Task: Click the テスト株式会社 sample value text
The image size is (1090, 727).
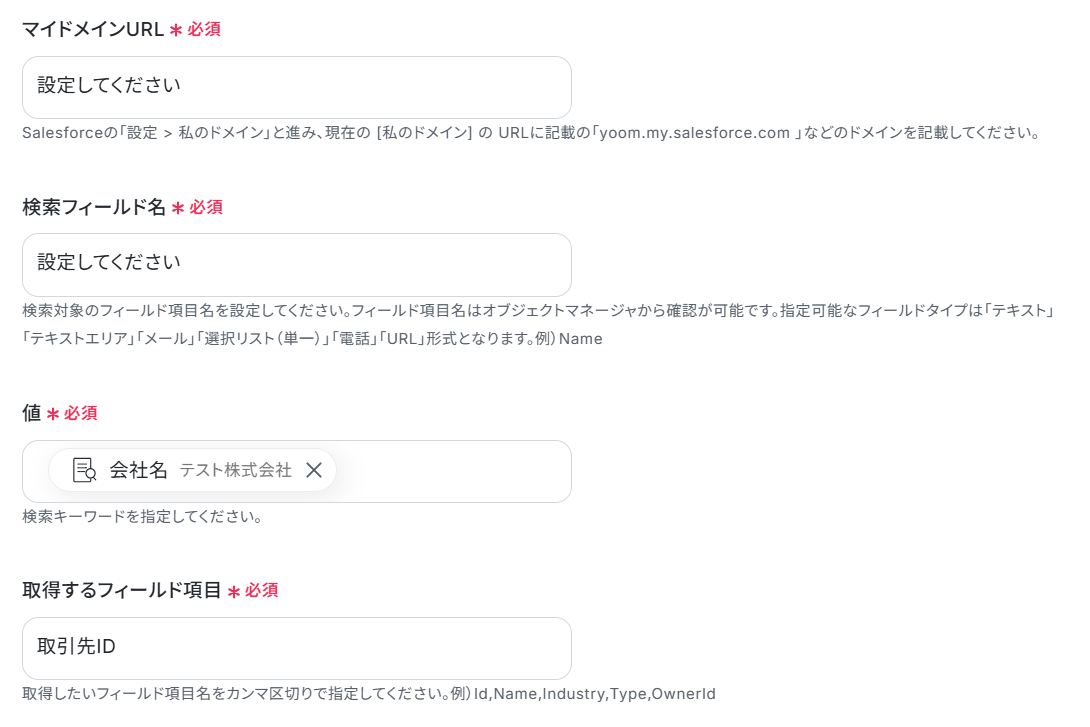Action: point(236,471)
